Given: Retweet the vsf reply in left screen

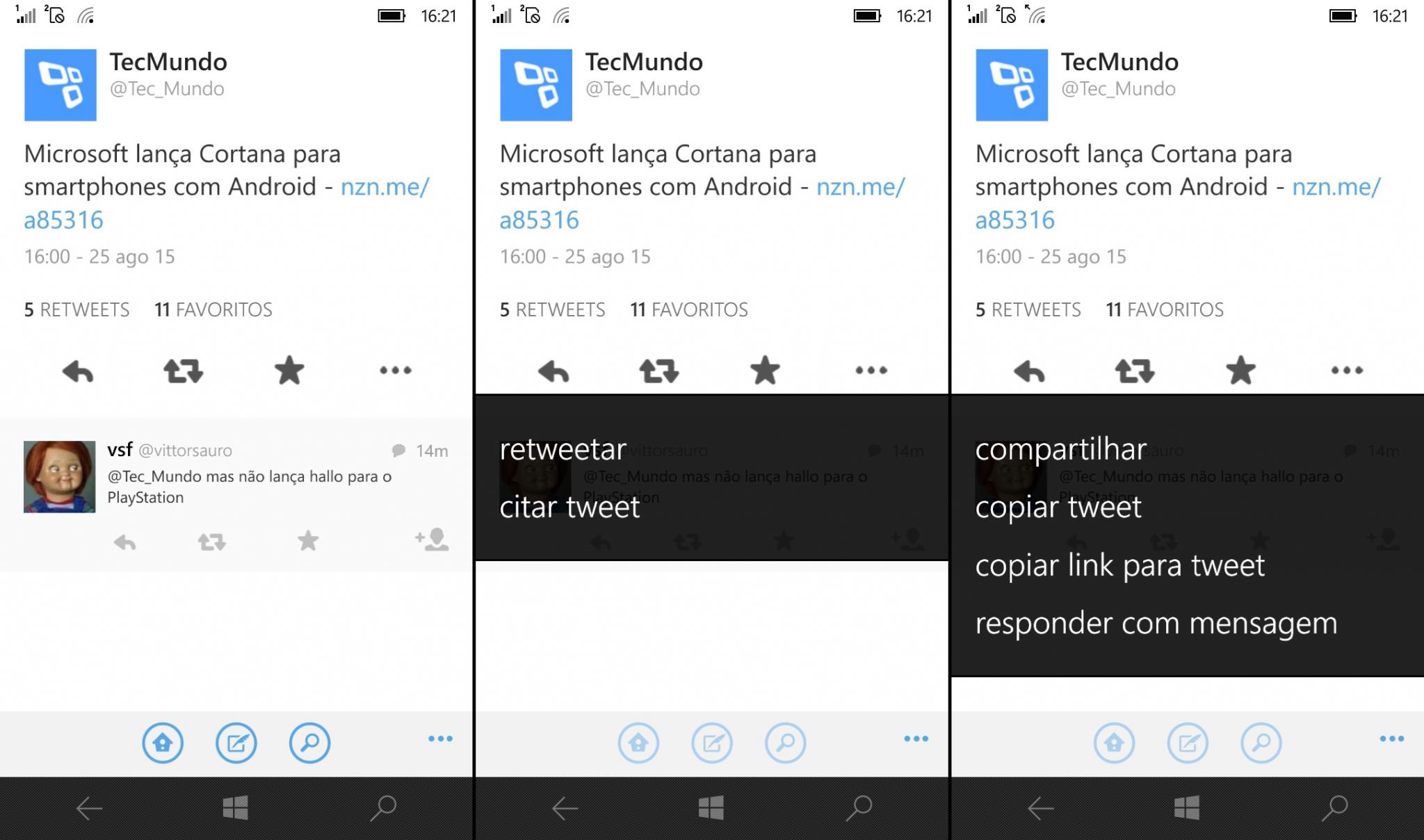Looking at the screenshot, I should coord(212,542).
